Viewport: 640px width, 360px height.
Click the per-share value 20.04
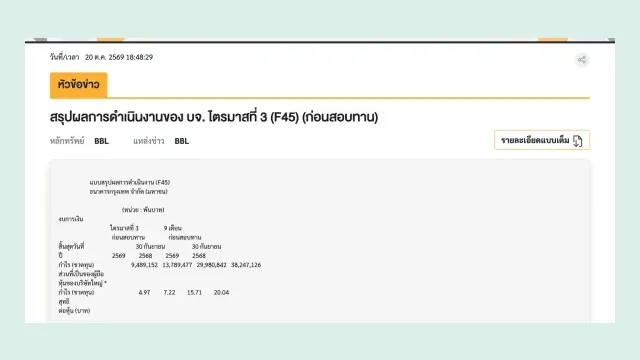(221, 292)
